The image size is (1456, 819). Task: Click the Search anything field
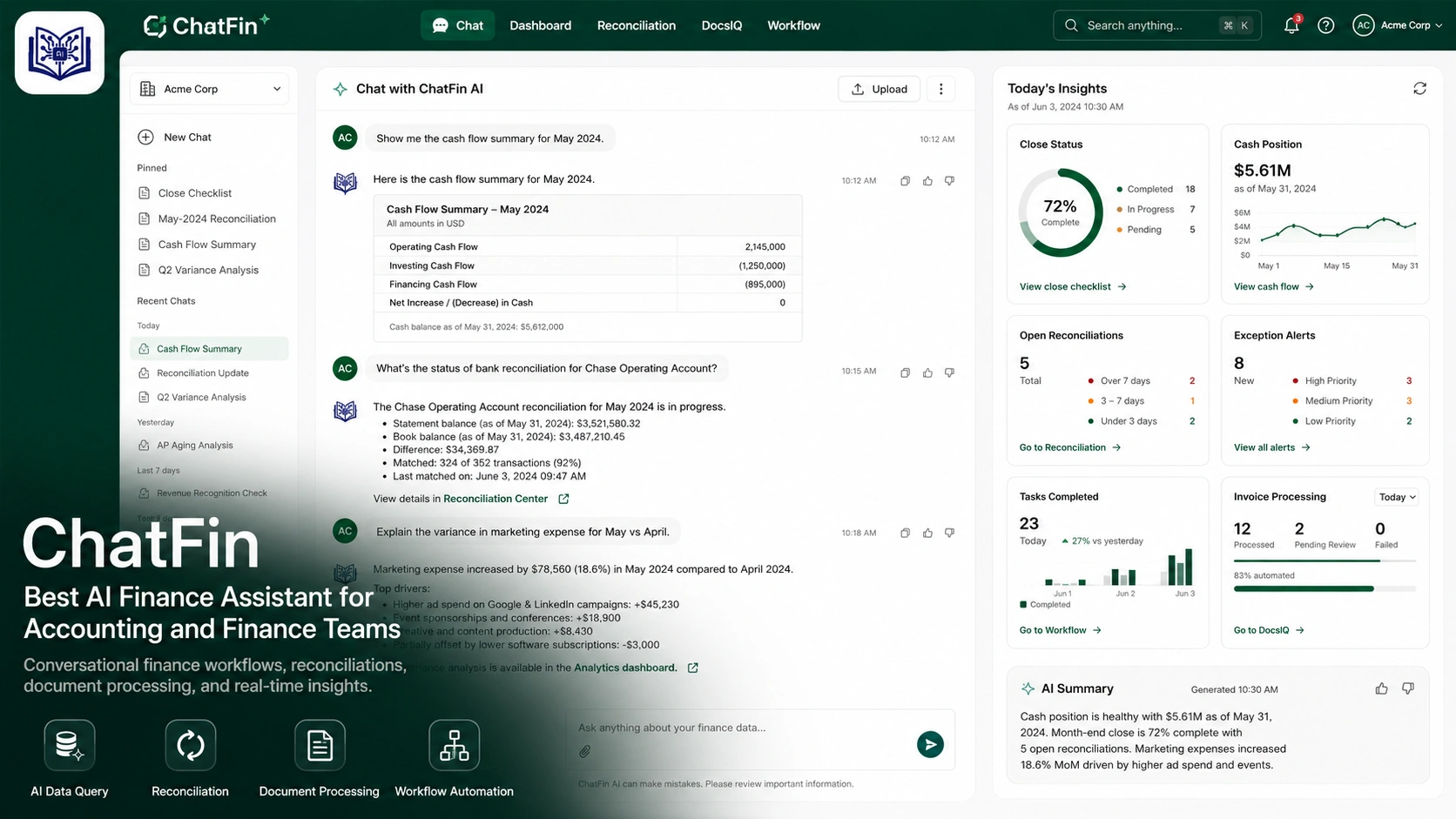pos(1157,25)
